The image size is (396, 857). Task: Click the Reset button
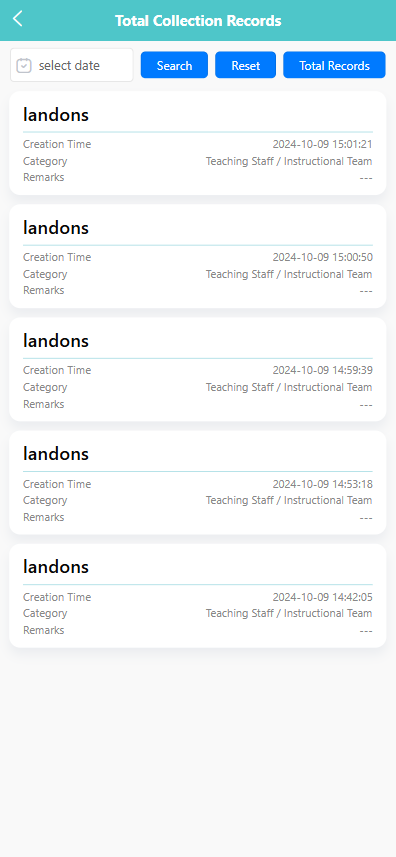click(x=246, y=66)
